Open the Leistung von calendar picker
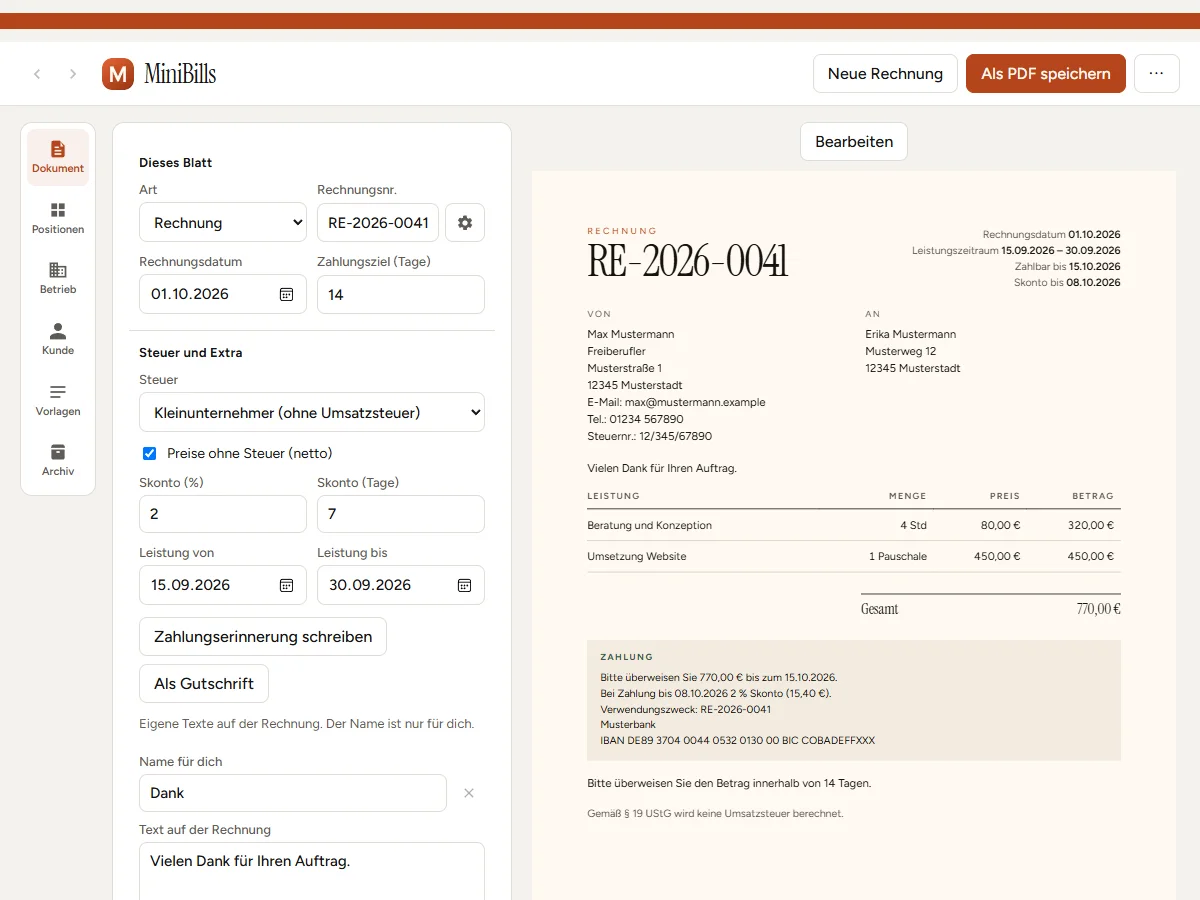This screenshot has width=1200, height=900. pos(286,585)
